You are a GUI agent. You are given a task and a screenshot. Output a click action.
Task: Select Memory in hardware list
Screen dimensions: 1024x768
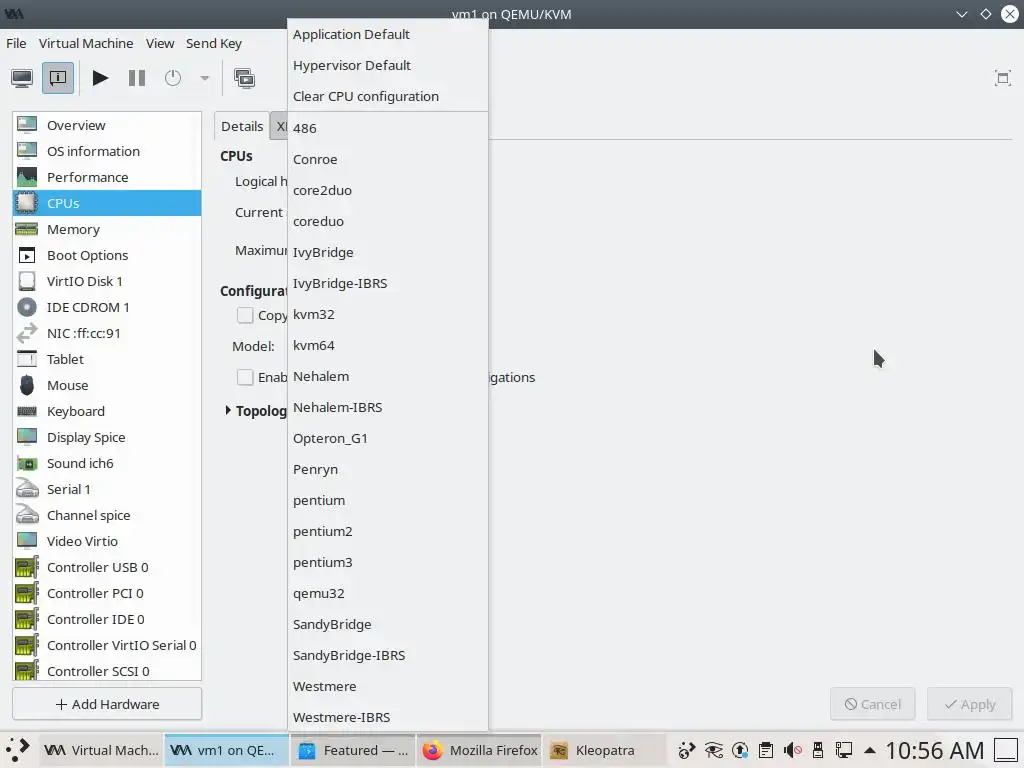click(107, 229)
